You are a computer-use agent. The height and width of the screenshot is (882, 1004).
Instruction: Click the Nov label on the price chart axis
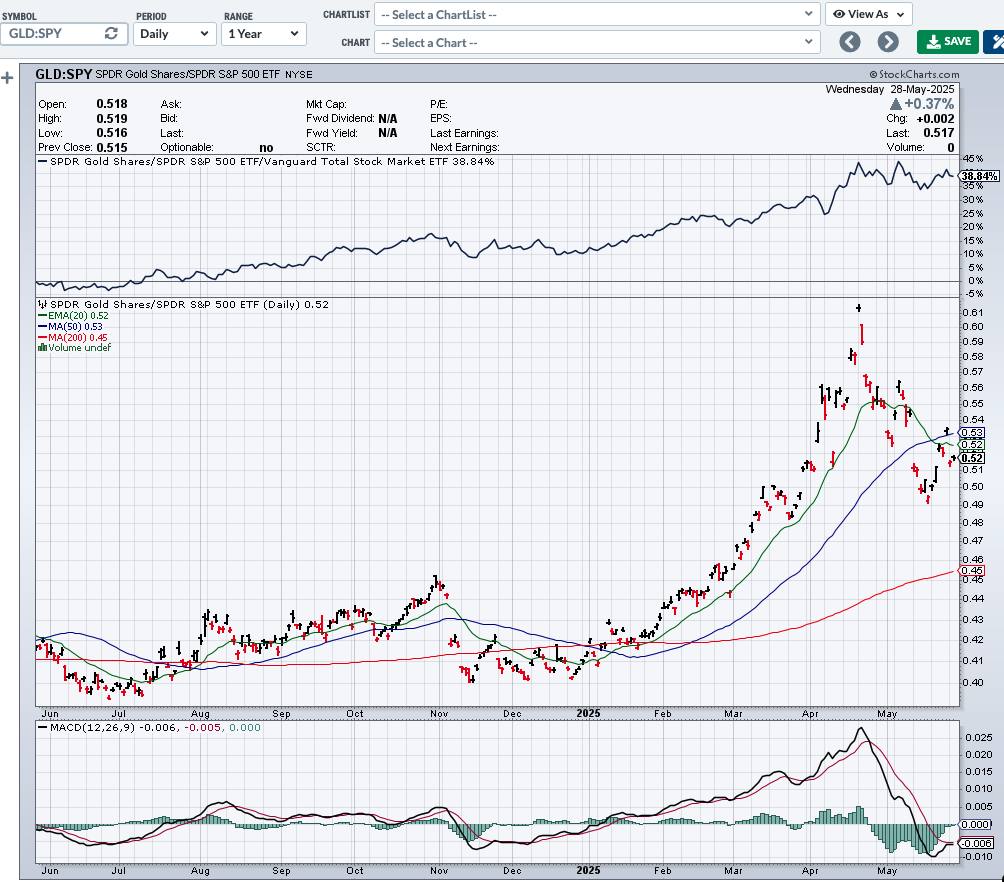439,714
